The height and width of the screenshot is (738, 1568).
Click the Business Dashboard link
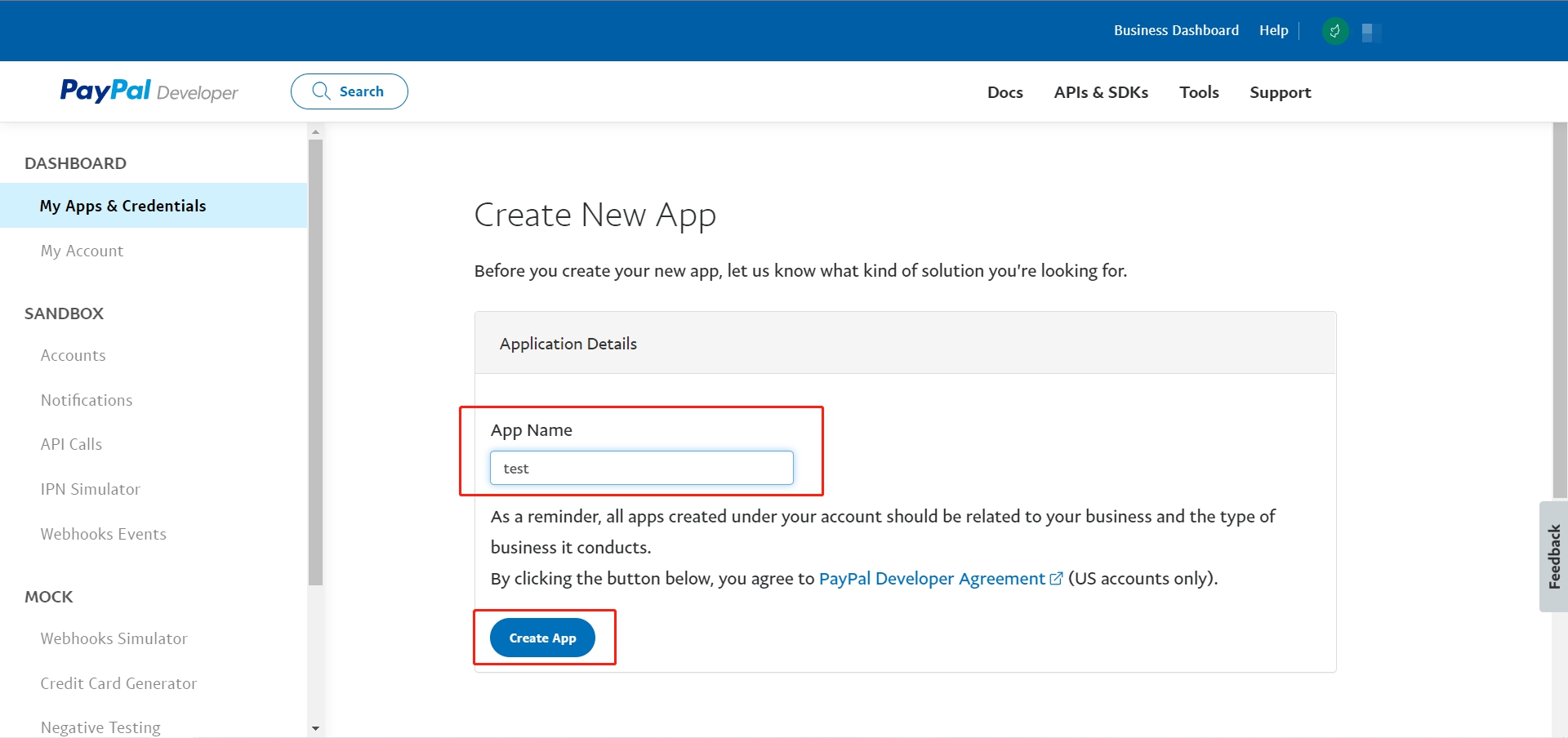[1176, 30]
